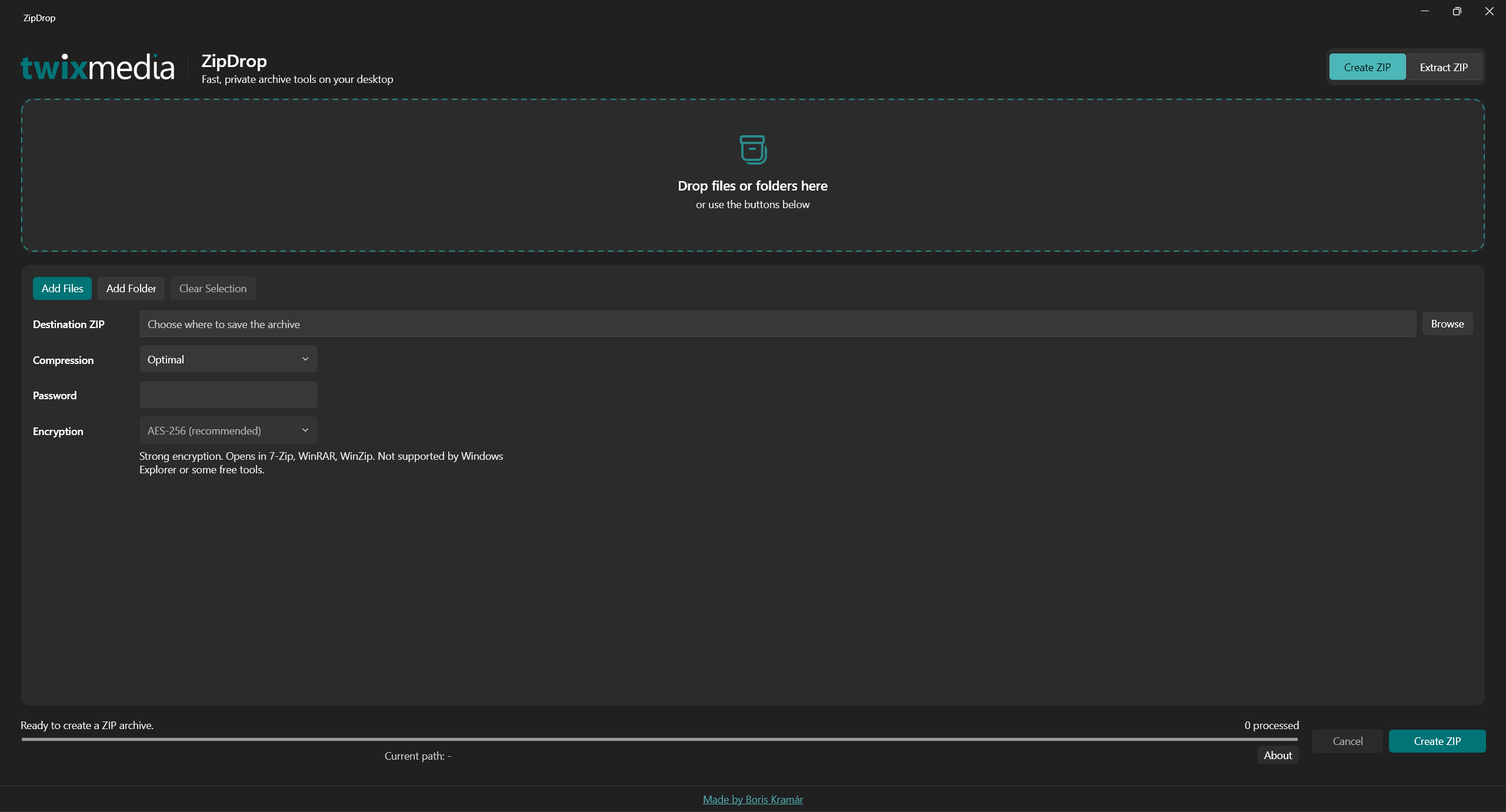Click the 'Drop files or folders here' text

(x=752, y=186)
